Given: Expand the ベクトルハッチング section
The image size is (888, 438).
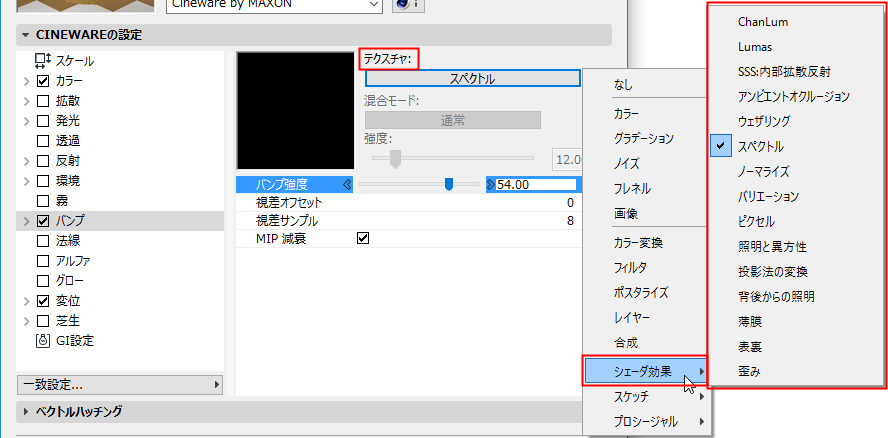Looking at the screenshot, I should pos(25,412).
